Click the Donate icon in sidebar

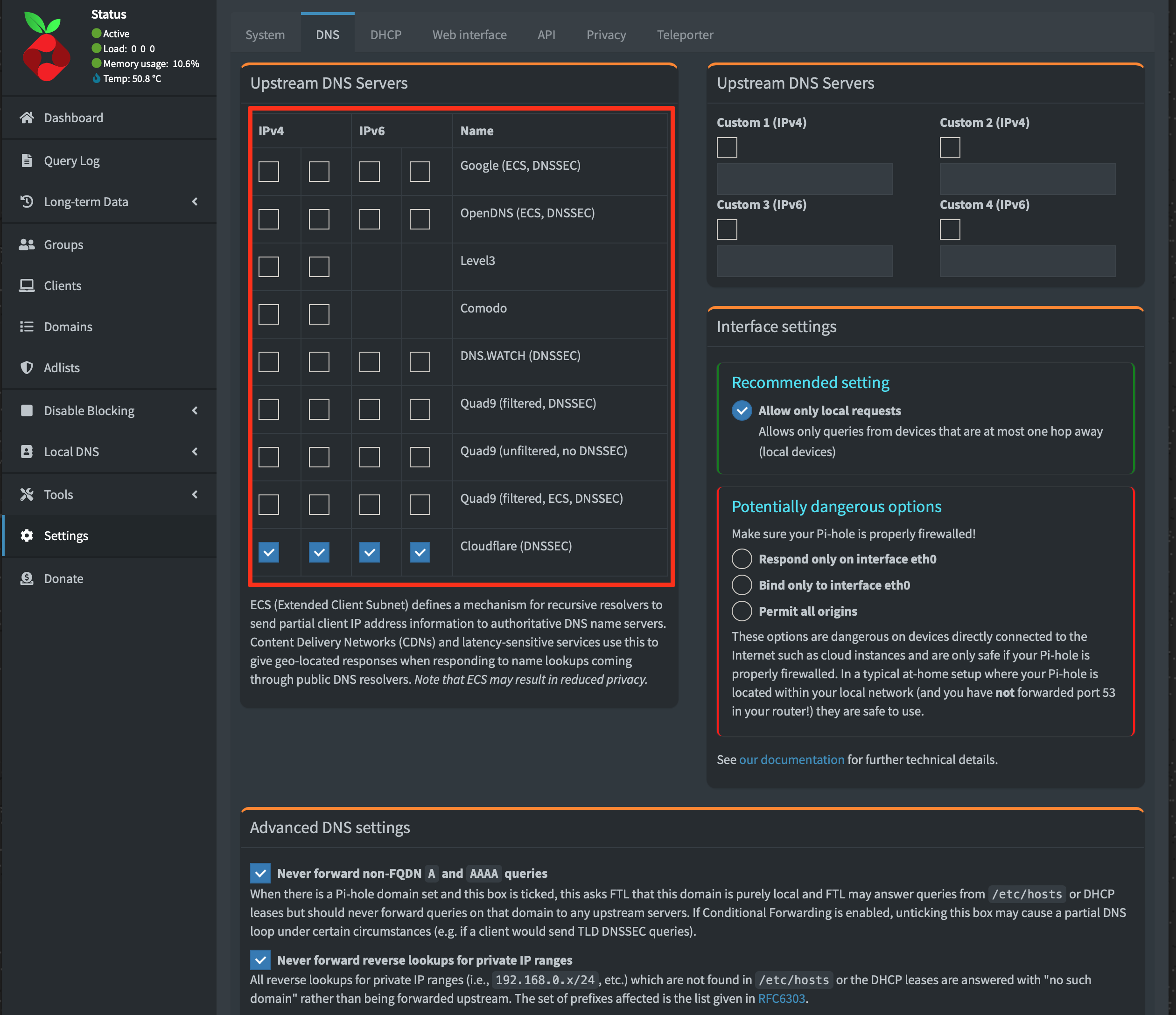point(27,578)
